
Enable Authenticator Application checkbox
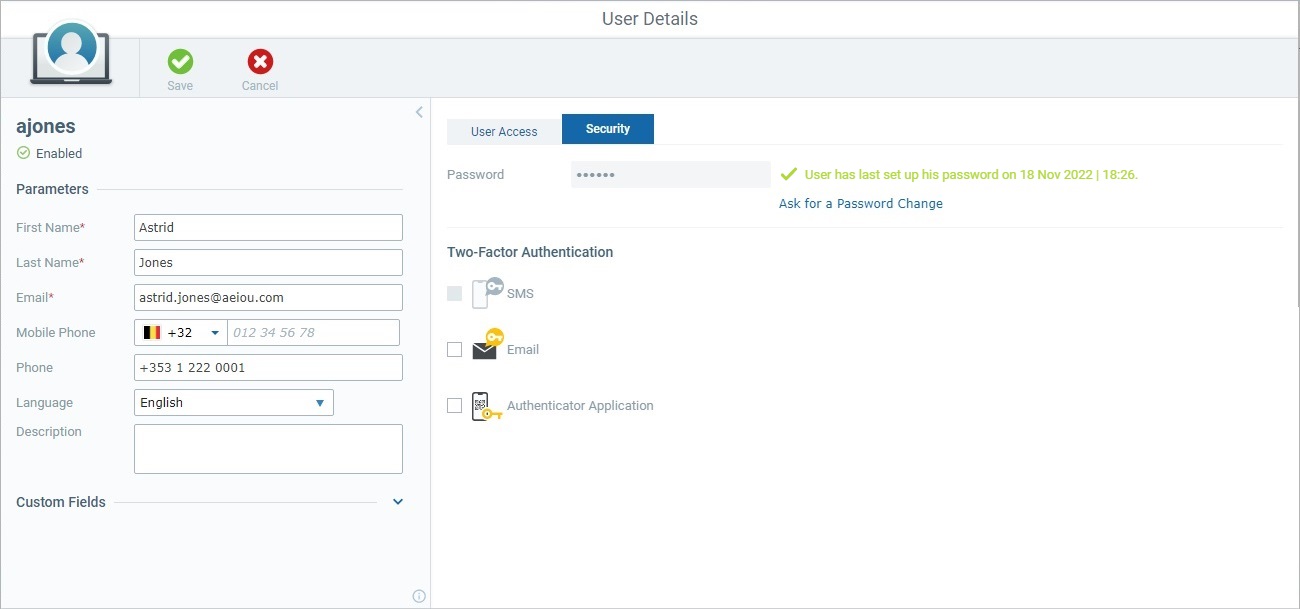[454, 406]
